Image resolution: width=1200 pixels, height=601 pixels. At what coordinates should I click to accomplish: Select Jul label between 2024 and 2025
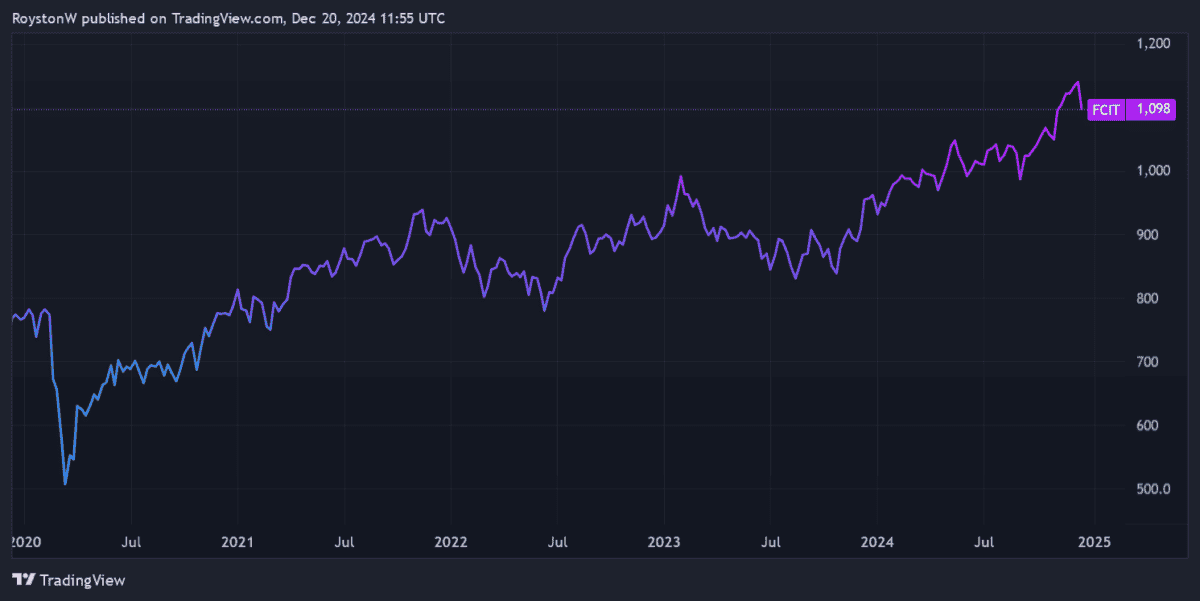(985, 542)
